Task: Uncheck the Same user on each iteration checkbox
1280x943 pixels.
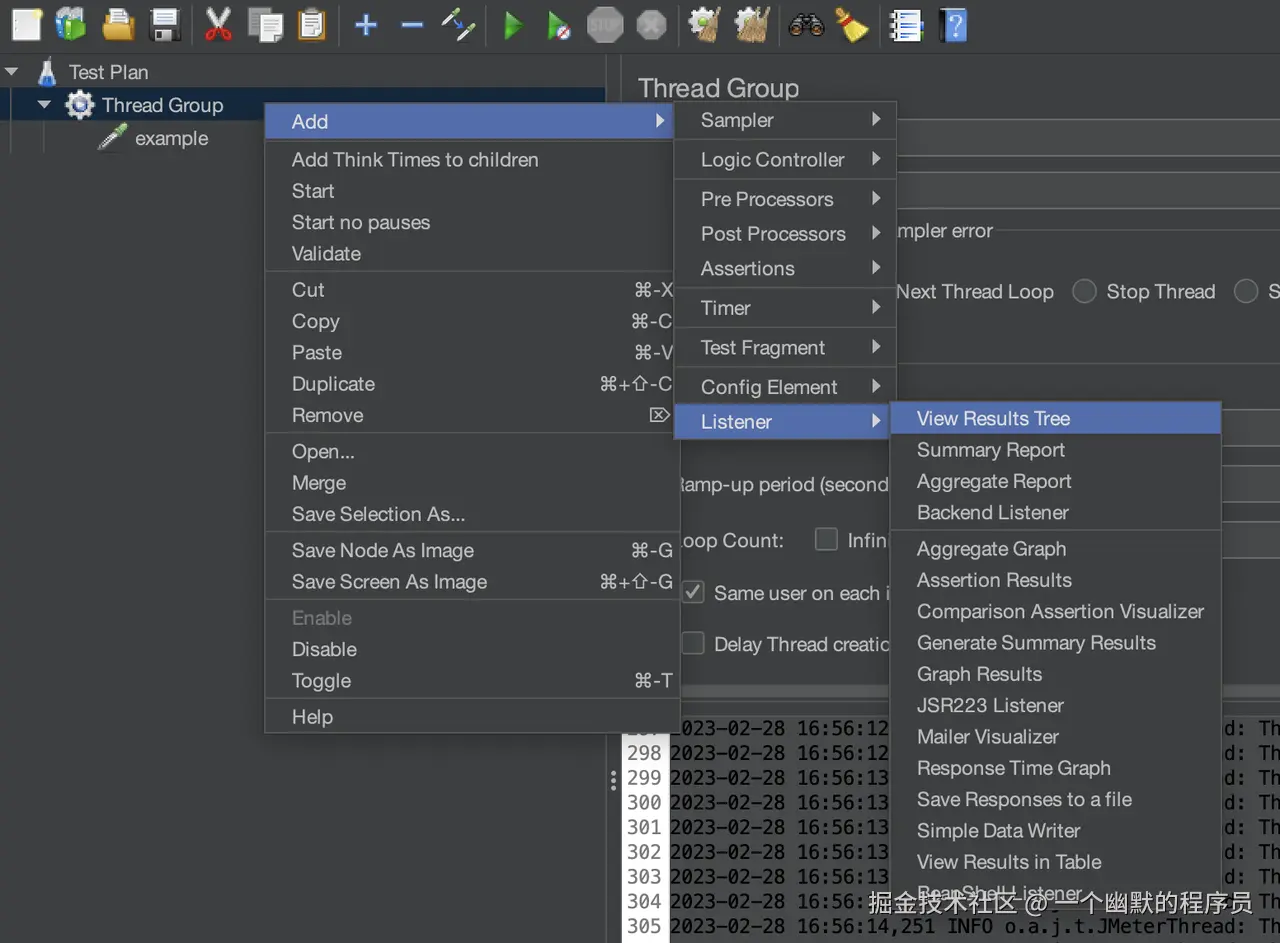Action: point(693,592)
